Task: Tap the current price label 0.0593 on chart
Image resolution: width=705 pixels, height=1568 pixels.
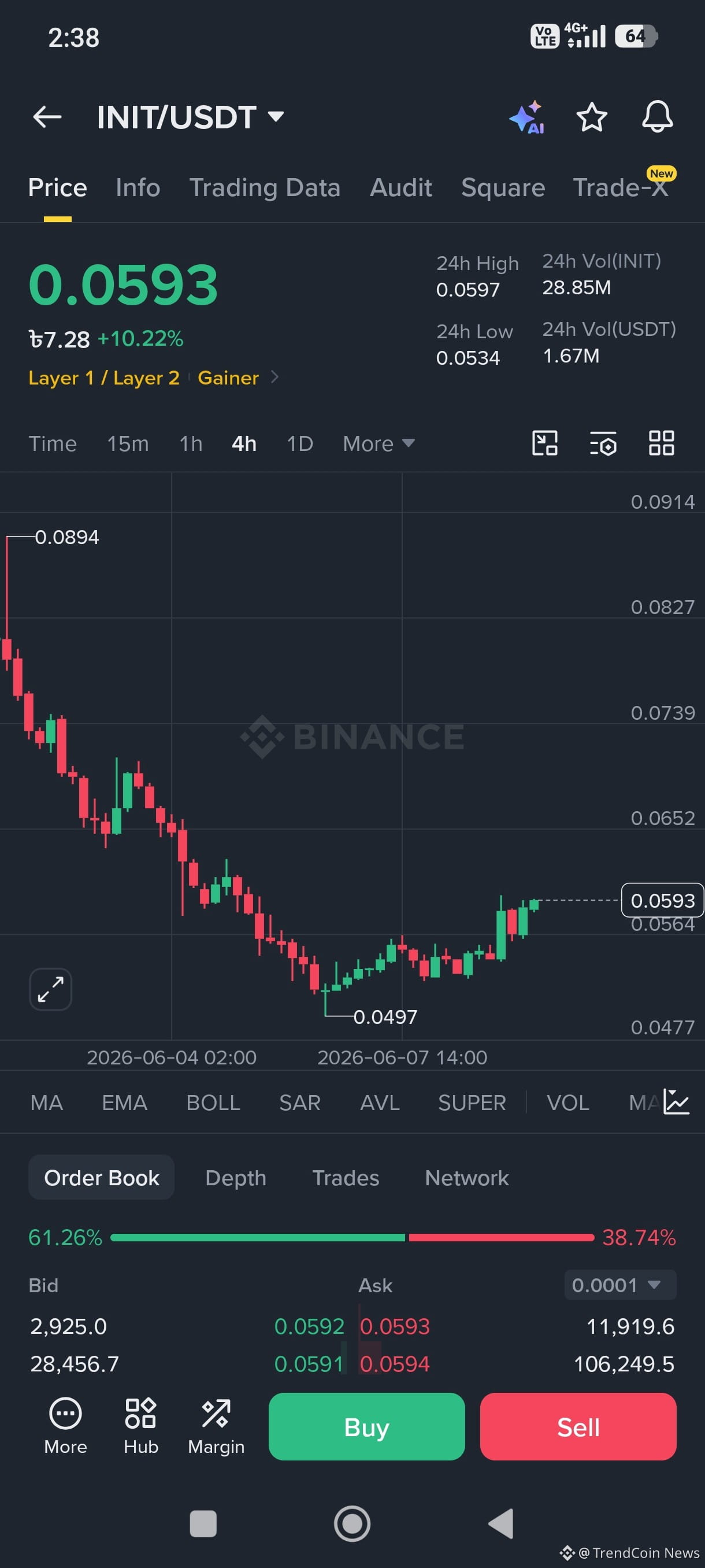Action: (662, 900)
